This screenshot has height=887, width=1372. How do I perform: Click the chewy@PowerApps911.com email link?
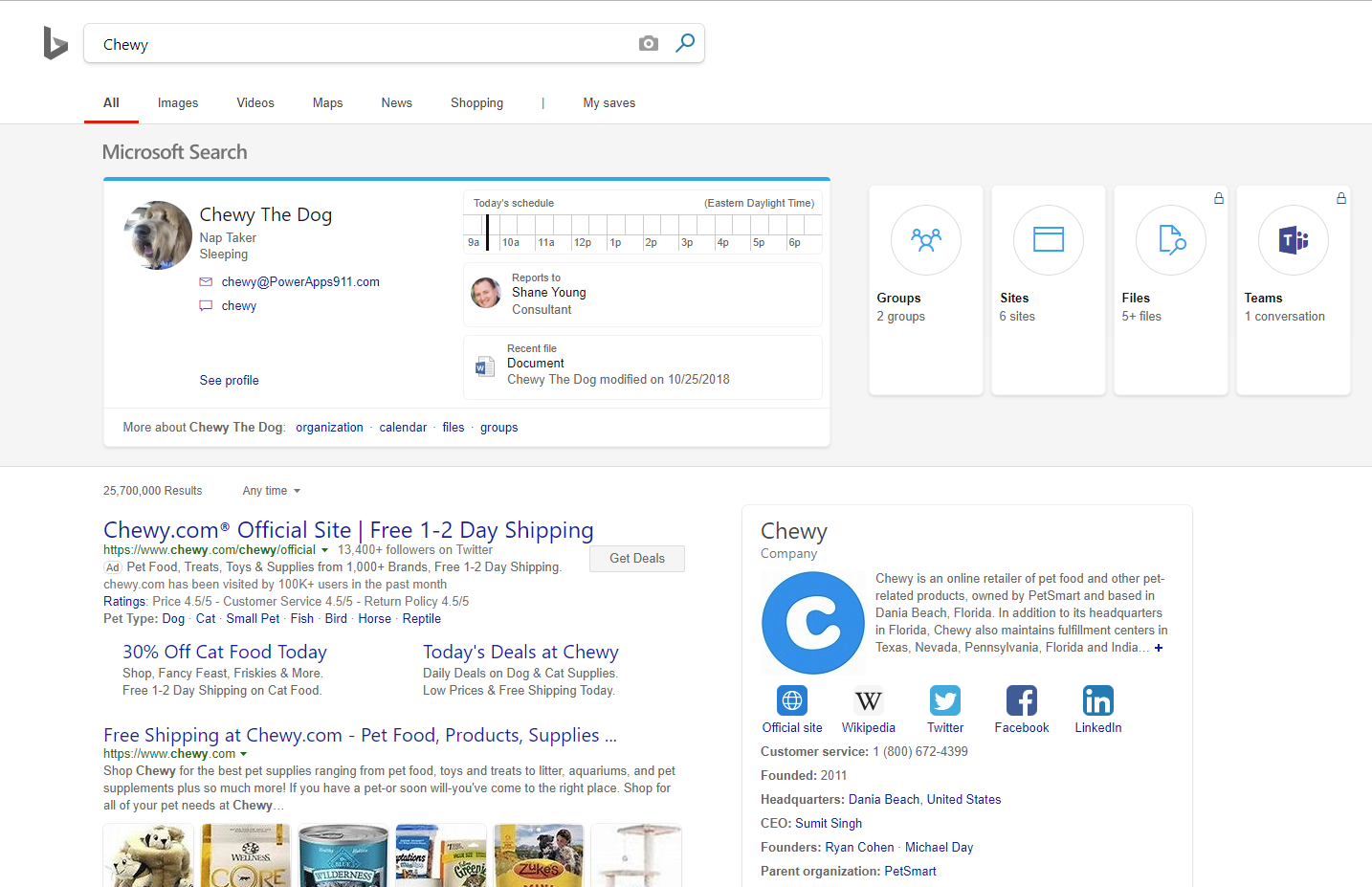click(x=300, y=281)
